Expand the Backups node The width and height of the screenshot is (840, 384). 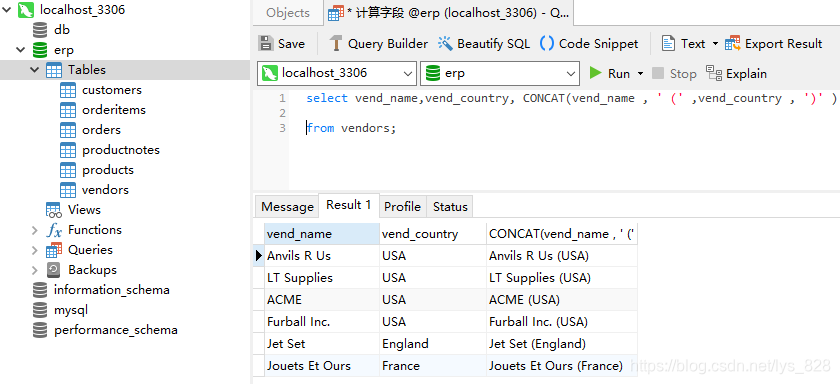[35, 270]
